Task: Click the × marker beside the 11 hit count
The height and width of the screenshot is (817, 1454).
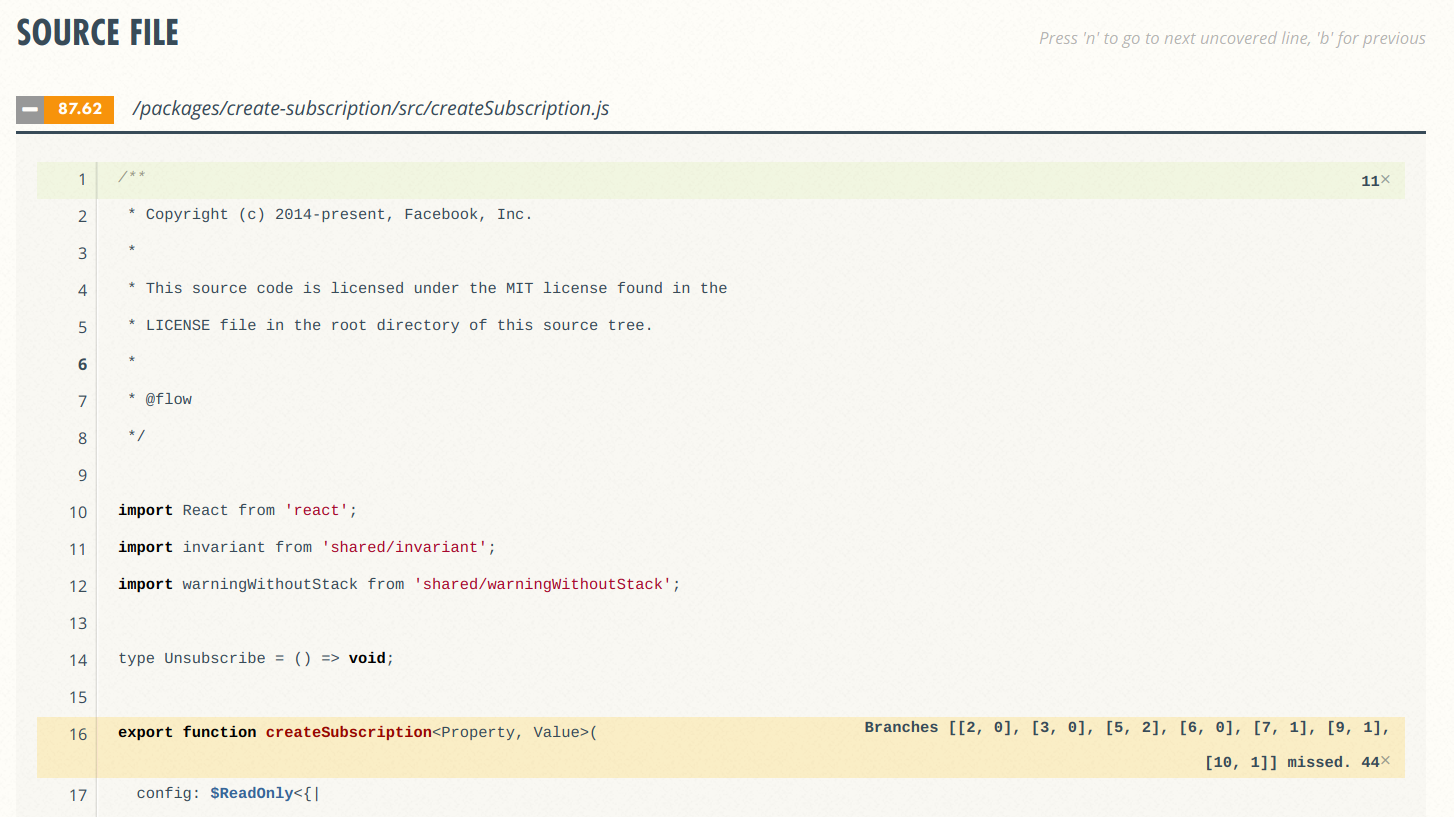Action: pos(1385,179)
